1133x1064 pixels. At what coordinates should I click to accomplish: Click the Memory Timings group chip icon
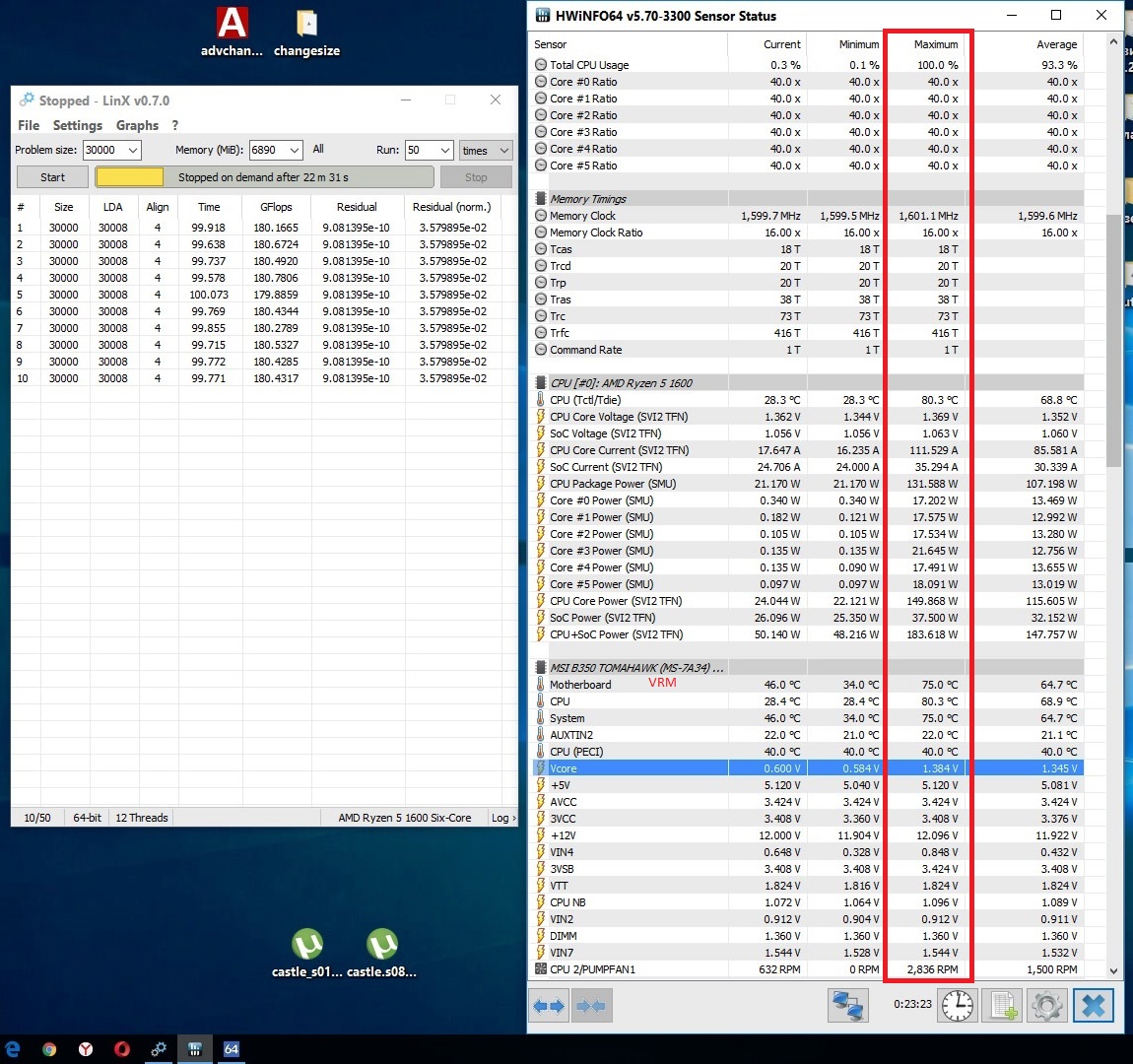pyautogui.click(x=541, y=199)
